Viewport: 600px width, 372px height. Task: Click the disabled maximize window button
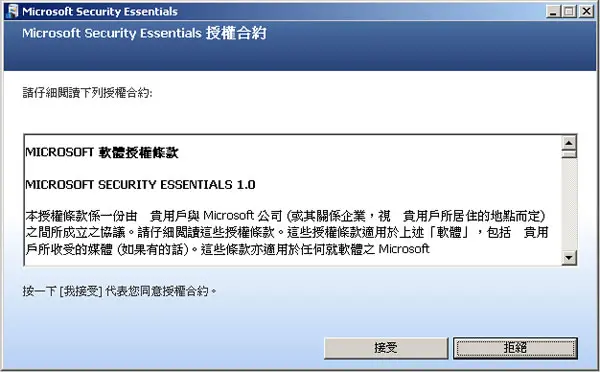pyautogui.click(x=569, y=11)
